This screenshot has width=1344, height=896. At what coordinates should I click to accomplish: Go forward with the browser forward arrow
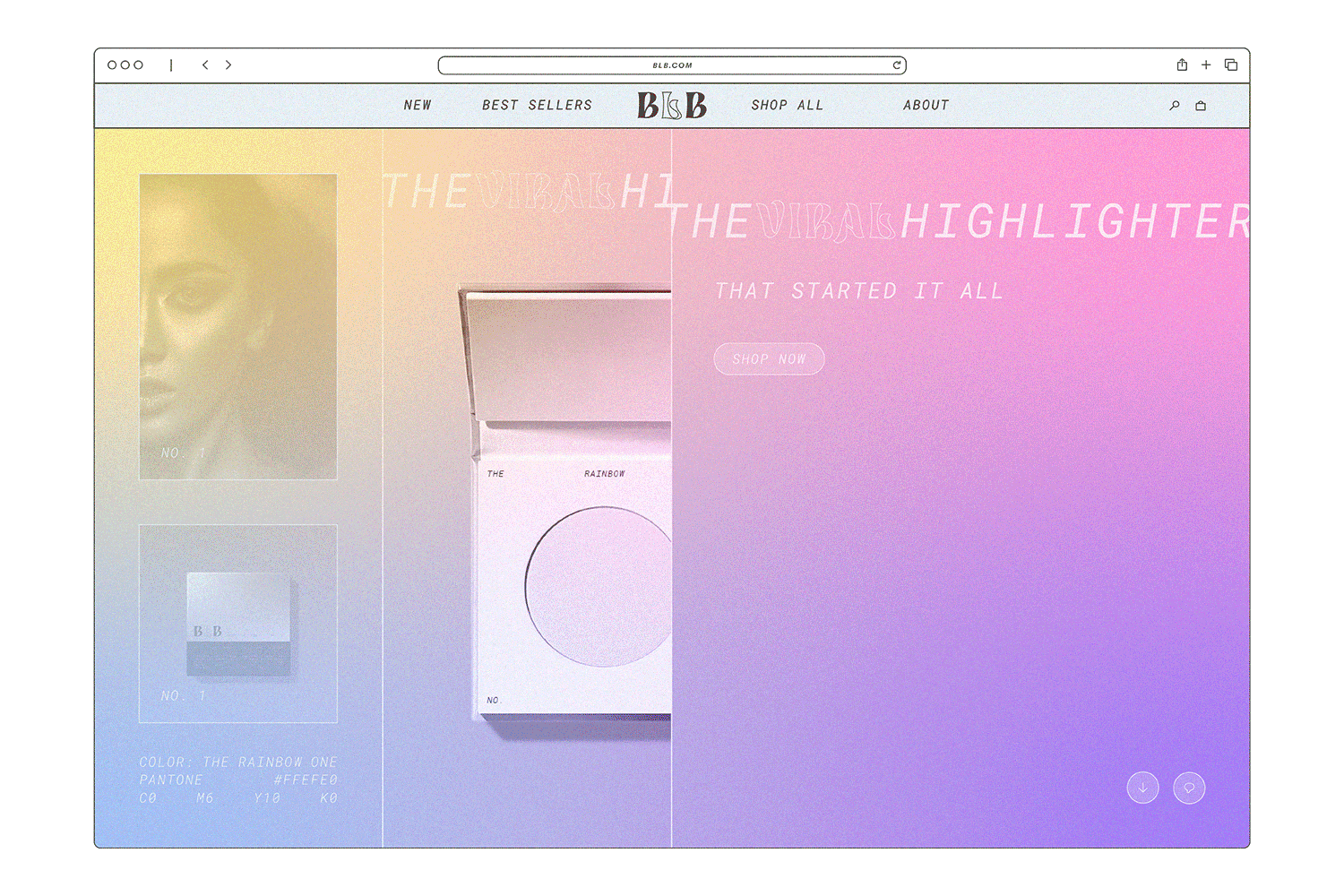tap(228, 65)
